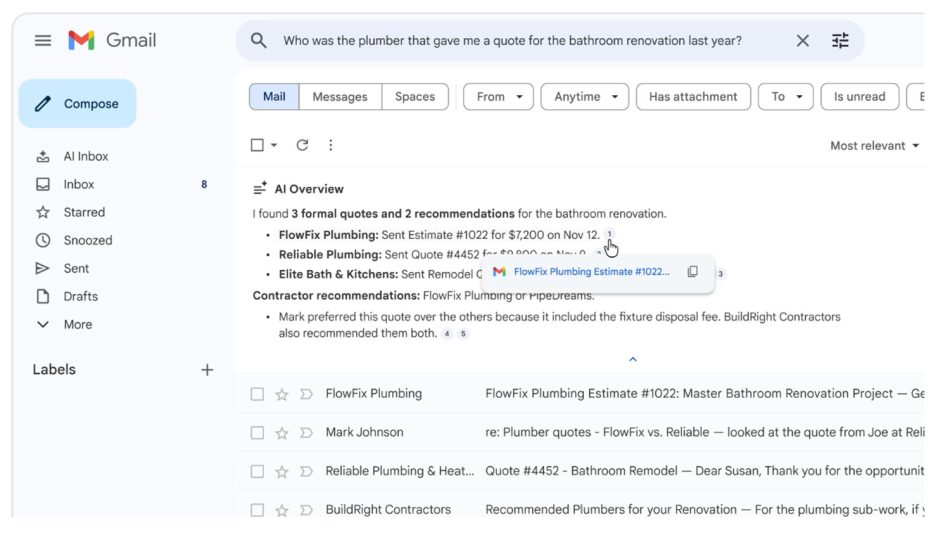Click the Starred star icon in sidebar
The image size is (950, 535).
coord(42,212)
